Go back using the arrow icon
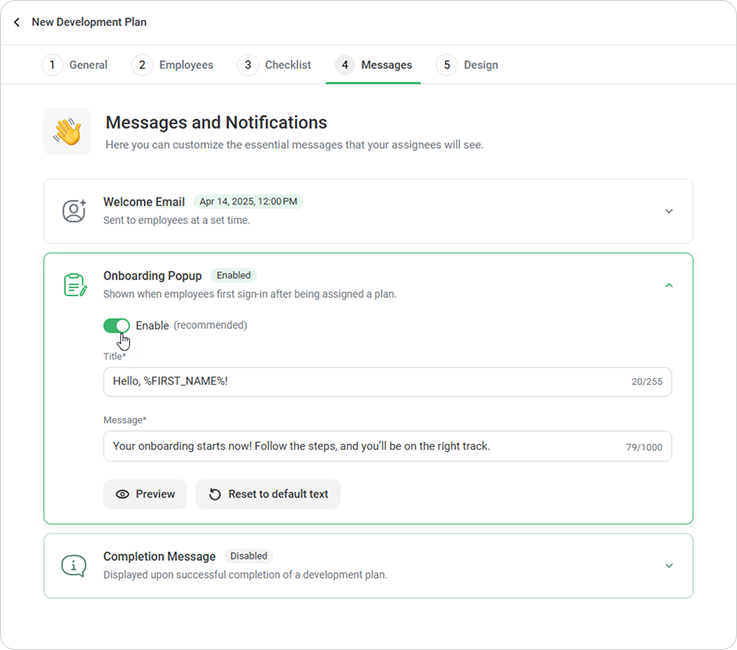Viewport: 737px width, 650px height. click(x=17, y=22)
